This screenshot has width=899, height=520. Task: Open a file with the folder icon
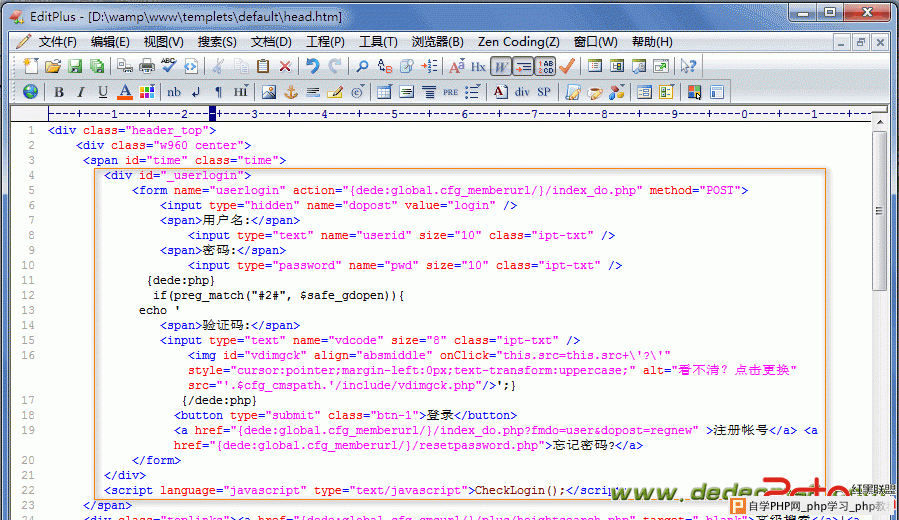click(x=53, y=67)
